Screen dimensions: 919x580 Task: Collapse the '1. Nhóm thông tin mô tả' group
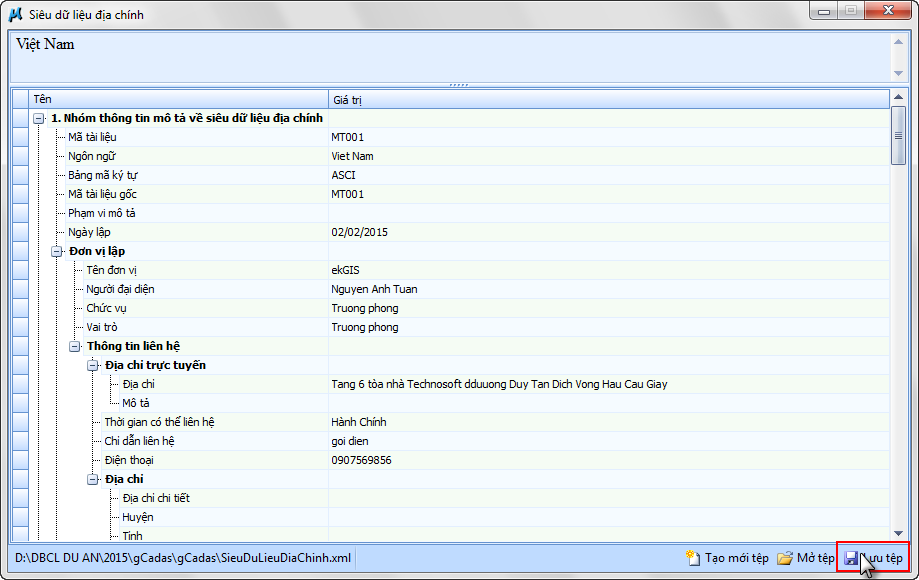[x=39, y=118]
